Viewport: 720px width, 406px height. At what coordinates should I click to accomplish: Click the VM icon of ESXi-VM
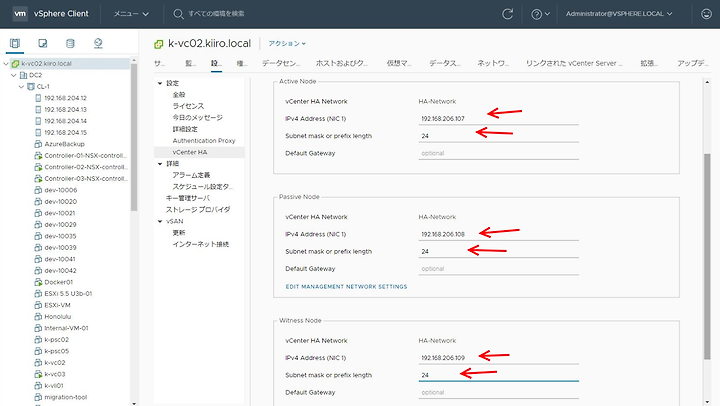pos(38,305)
